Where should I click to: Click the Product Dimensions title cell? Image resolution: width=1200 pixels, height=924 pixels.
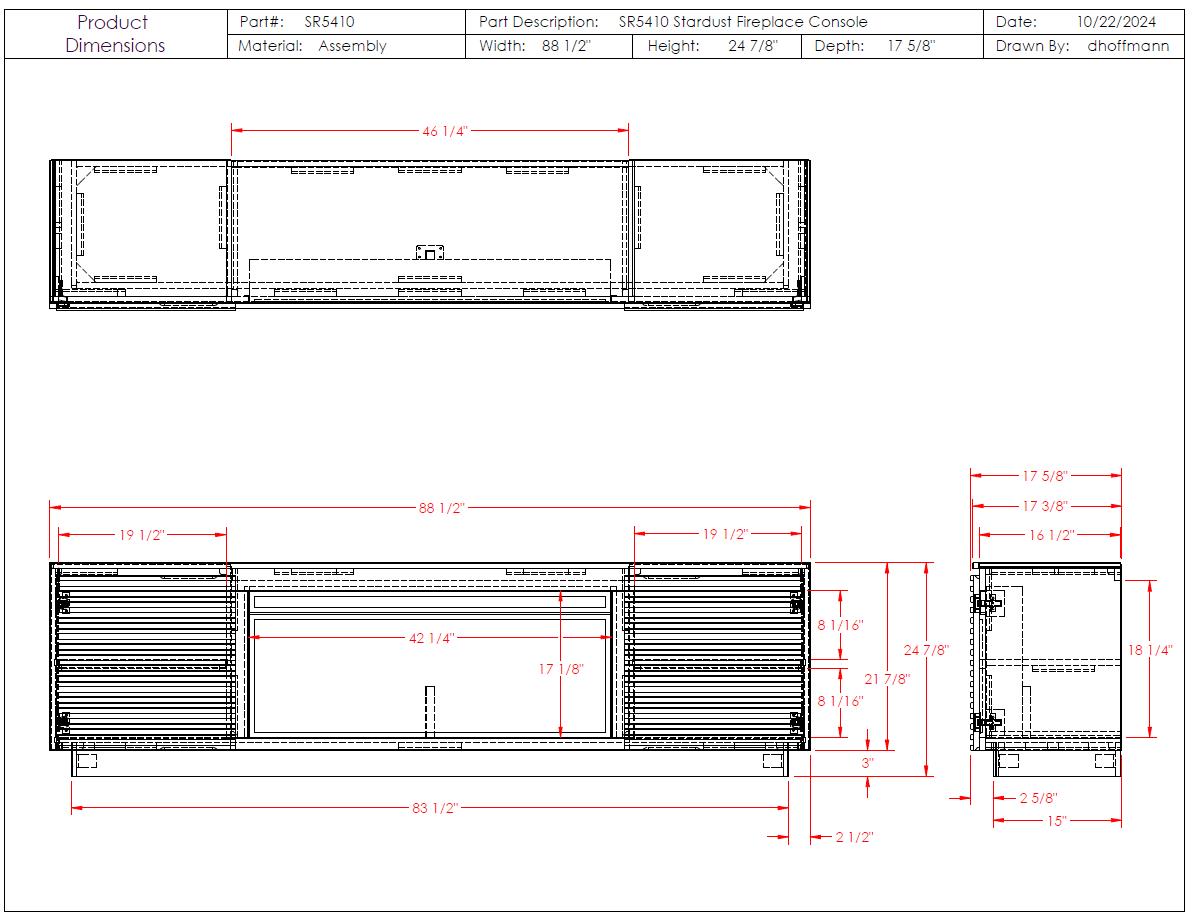(x=115, y=34)
